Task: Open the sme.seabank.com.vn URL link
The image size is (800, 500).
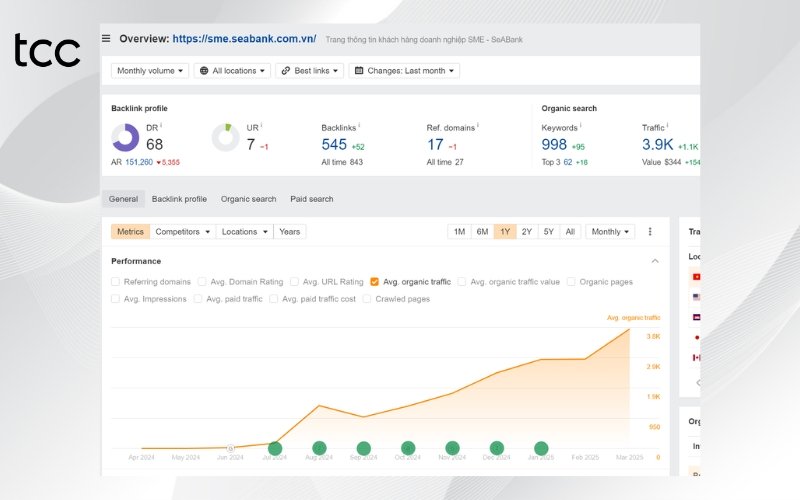Action: pyautogui.click(x=244, y=39)
